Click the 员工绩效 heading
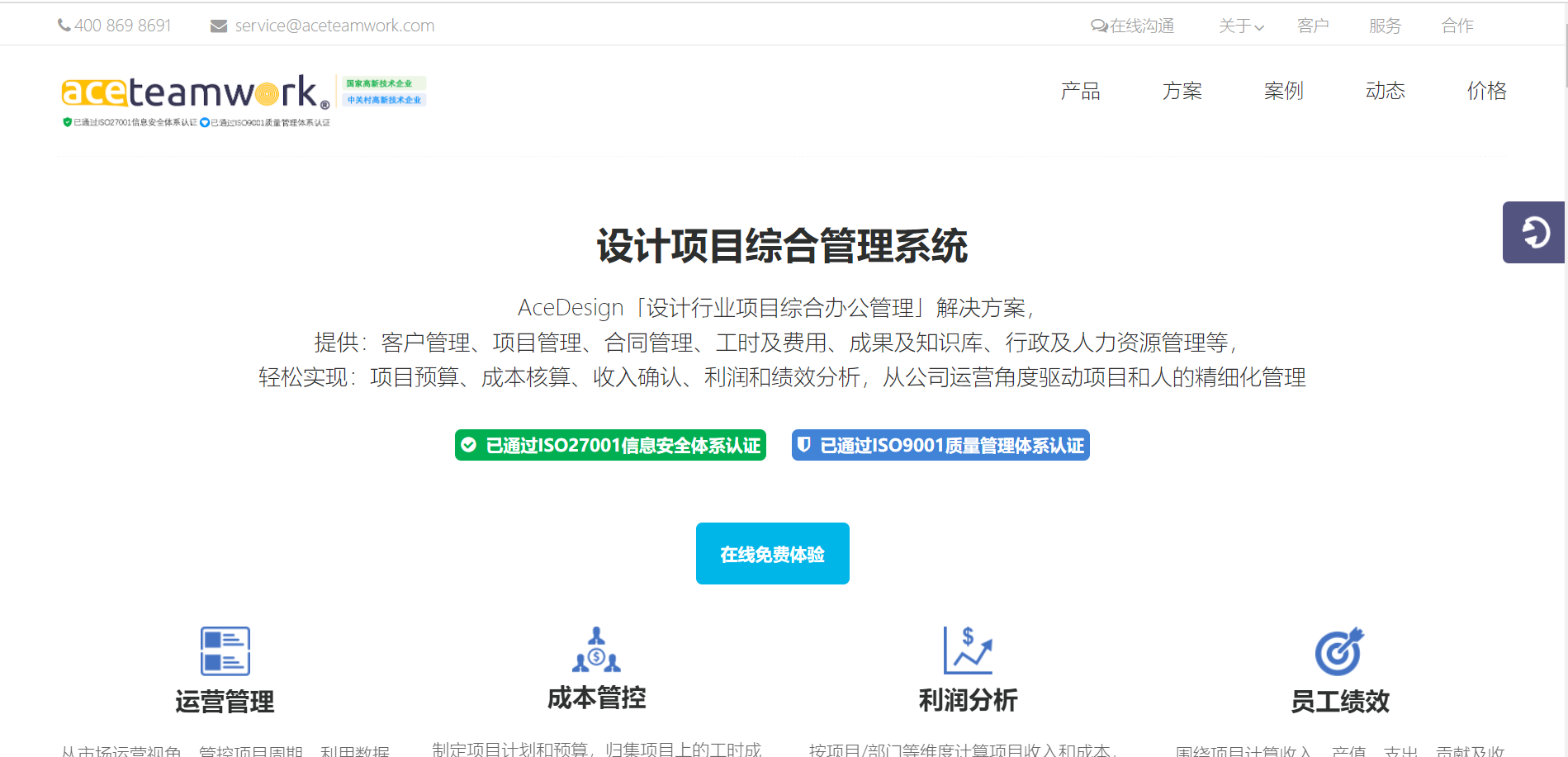The image size is (1568, 757). coord(1339,702)
